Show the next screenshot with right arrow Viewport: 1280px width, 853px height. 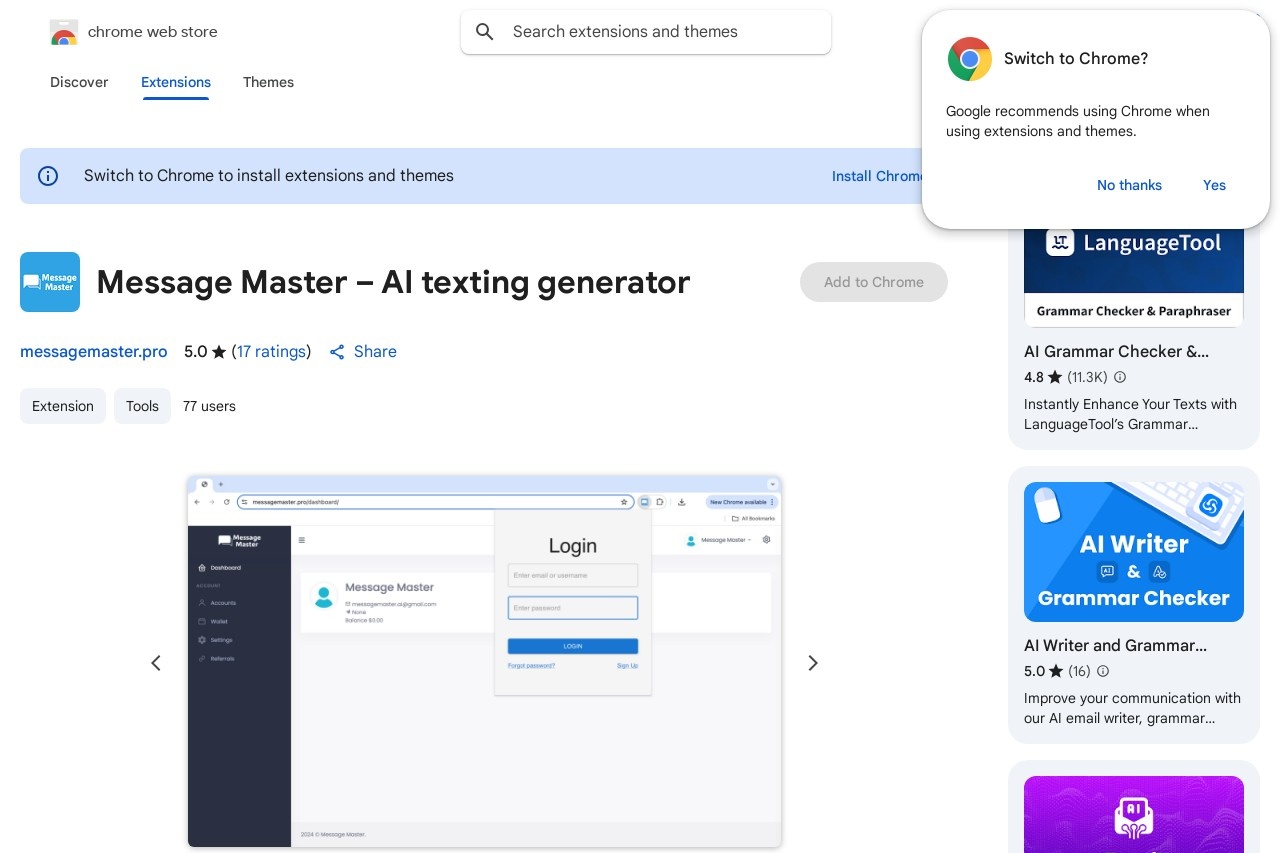[813, 663]
